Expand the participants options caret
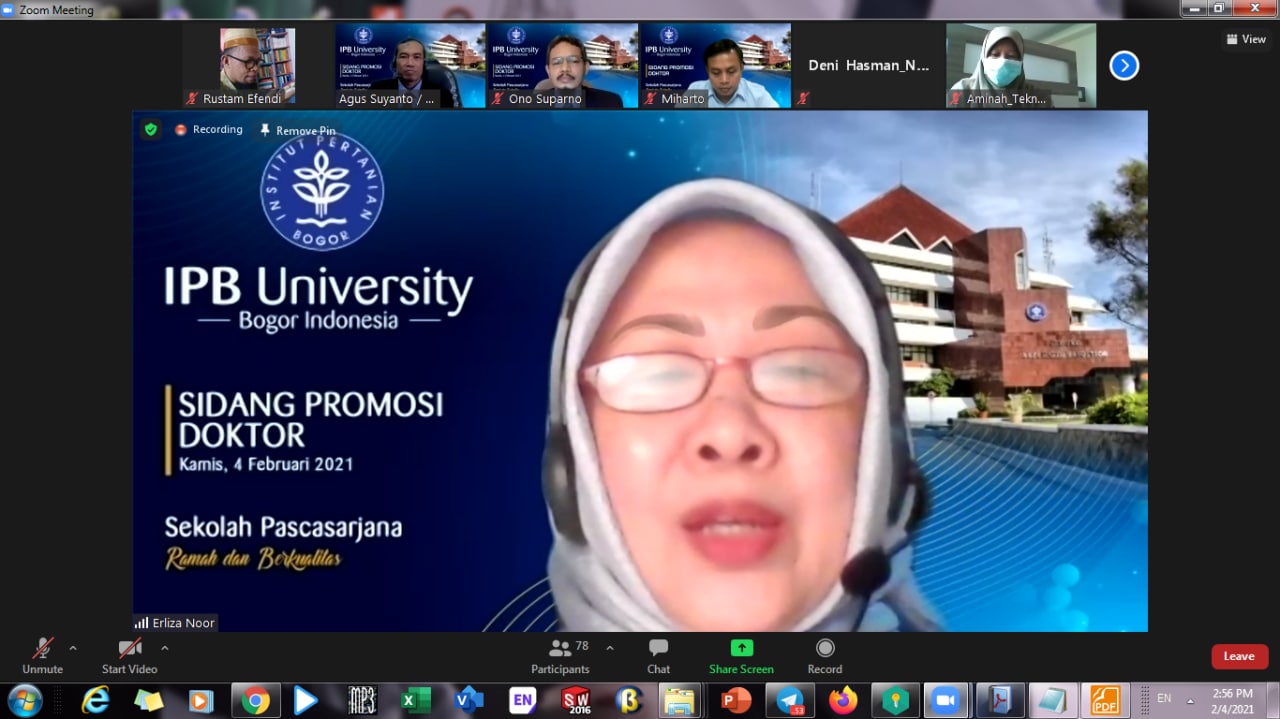This screenshot has height=719, width=1280. [x=610, y=648]
